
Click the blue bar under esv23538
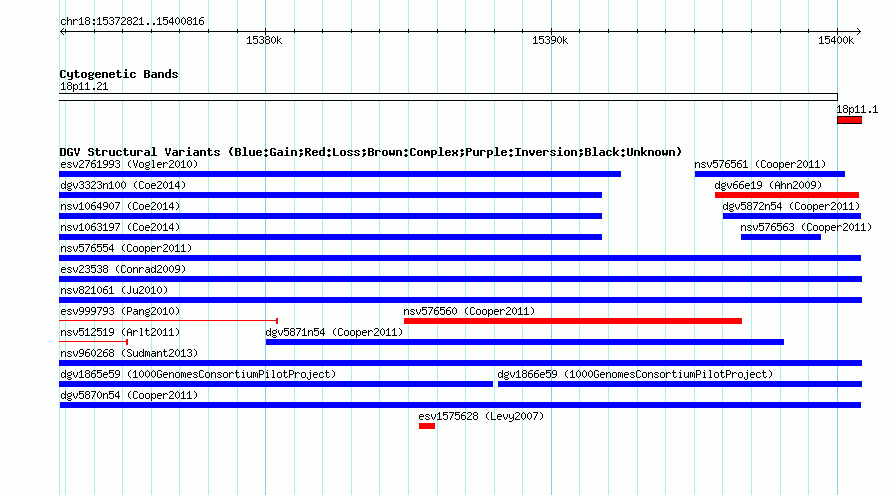tap(460, 279)
